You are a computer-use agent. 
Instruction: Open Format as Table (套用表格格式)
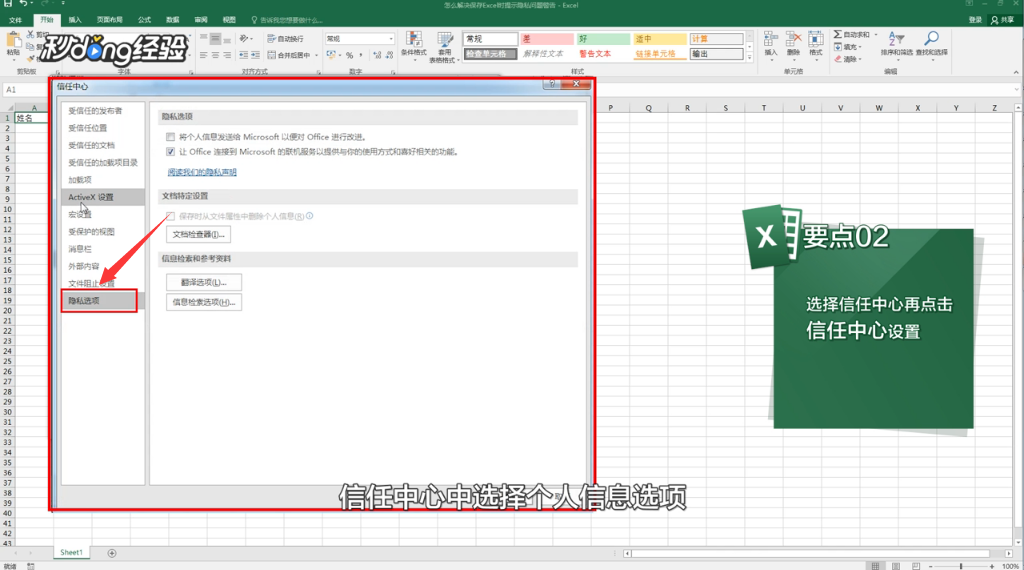click(x=444, y=47)
